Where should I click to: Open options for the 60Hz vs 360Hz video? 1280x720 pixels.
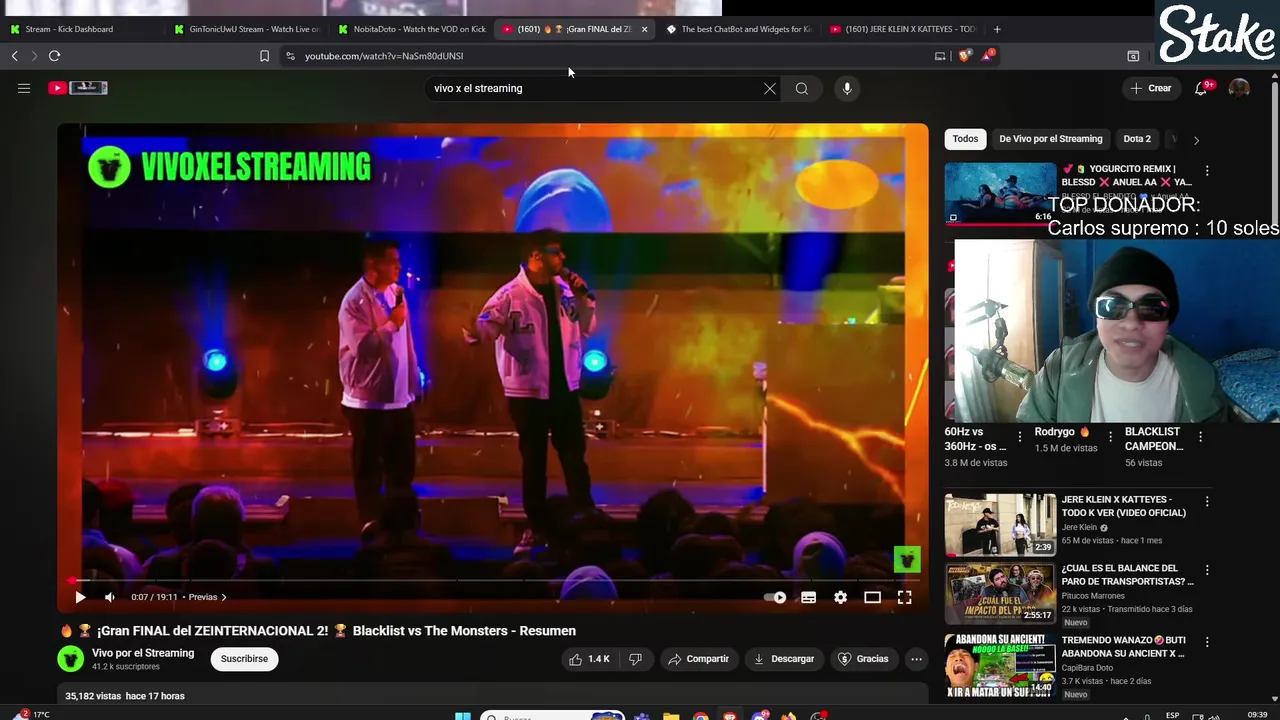pos(1020,436)
